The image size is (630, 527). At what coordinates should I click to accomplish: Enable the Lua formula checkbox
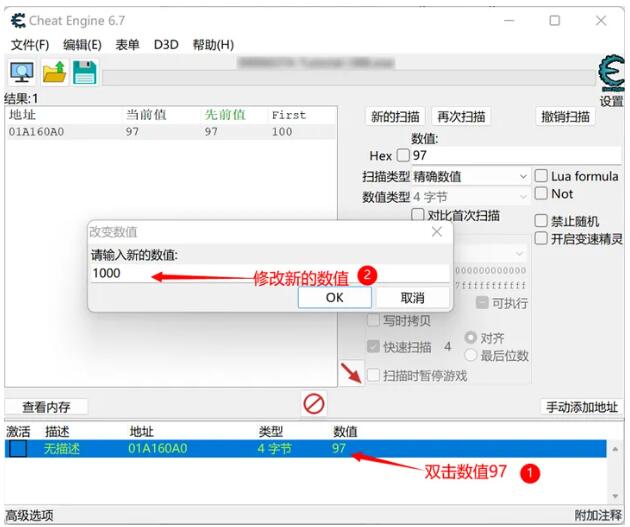click(542, 176)
